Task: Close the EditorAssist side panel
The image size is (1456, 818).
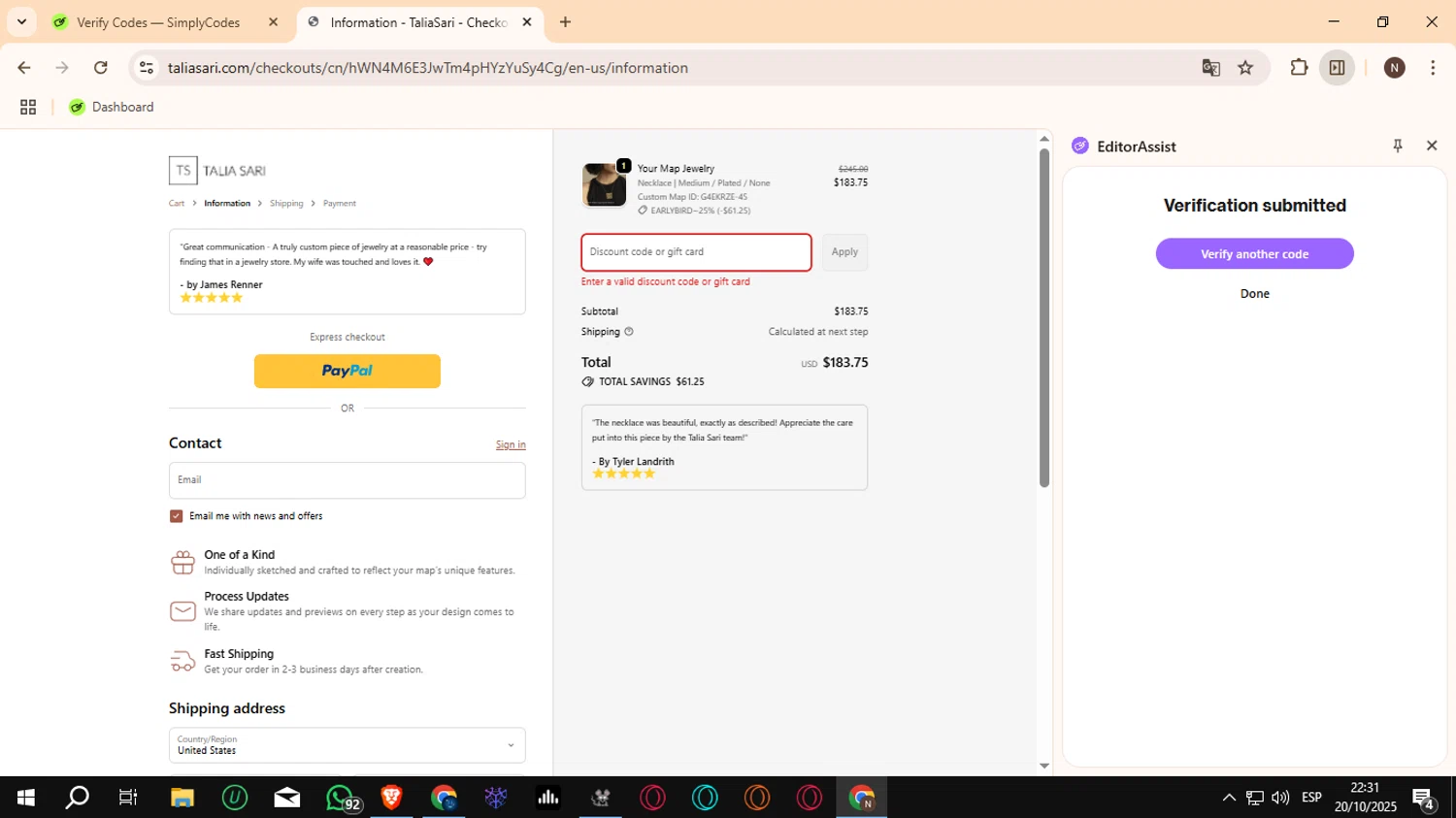Action: (x=1432, y=146)
